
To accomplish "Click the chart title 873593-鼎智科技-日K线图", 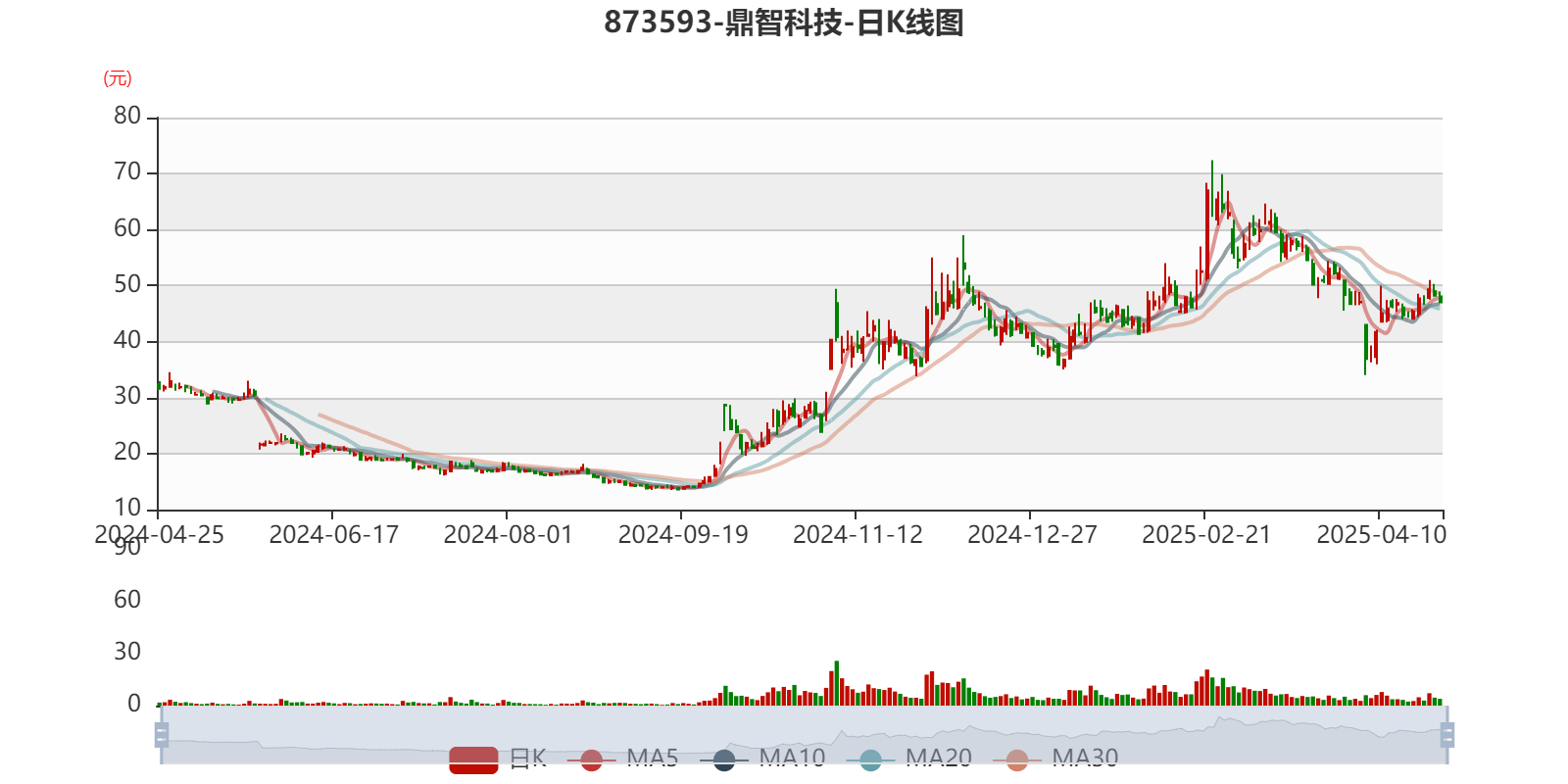I will coord(784,23).
